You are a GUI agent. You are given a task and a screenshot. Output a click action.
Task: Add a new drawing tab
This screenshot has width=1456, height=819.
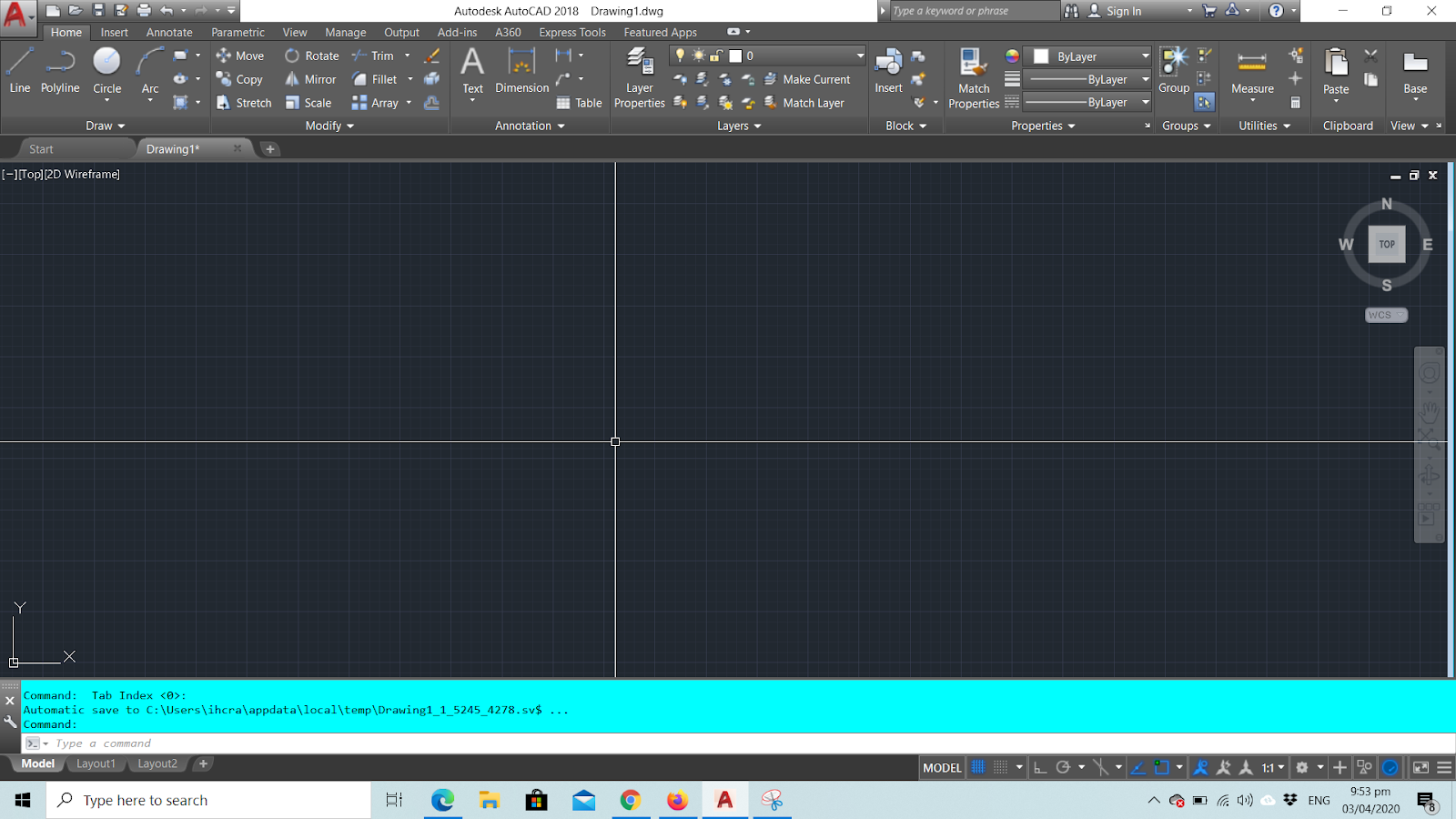[270, 148]
